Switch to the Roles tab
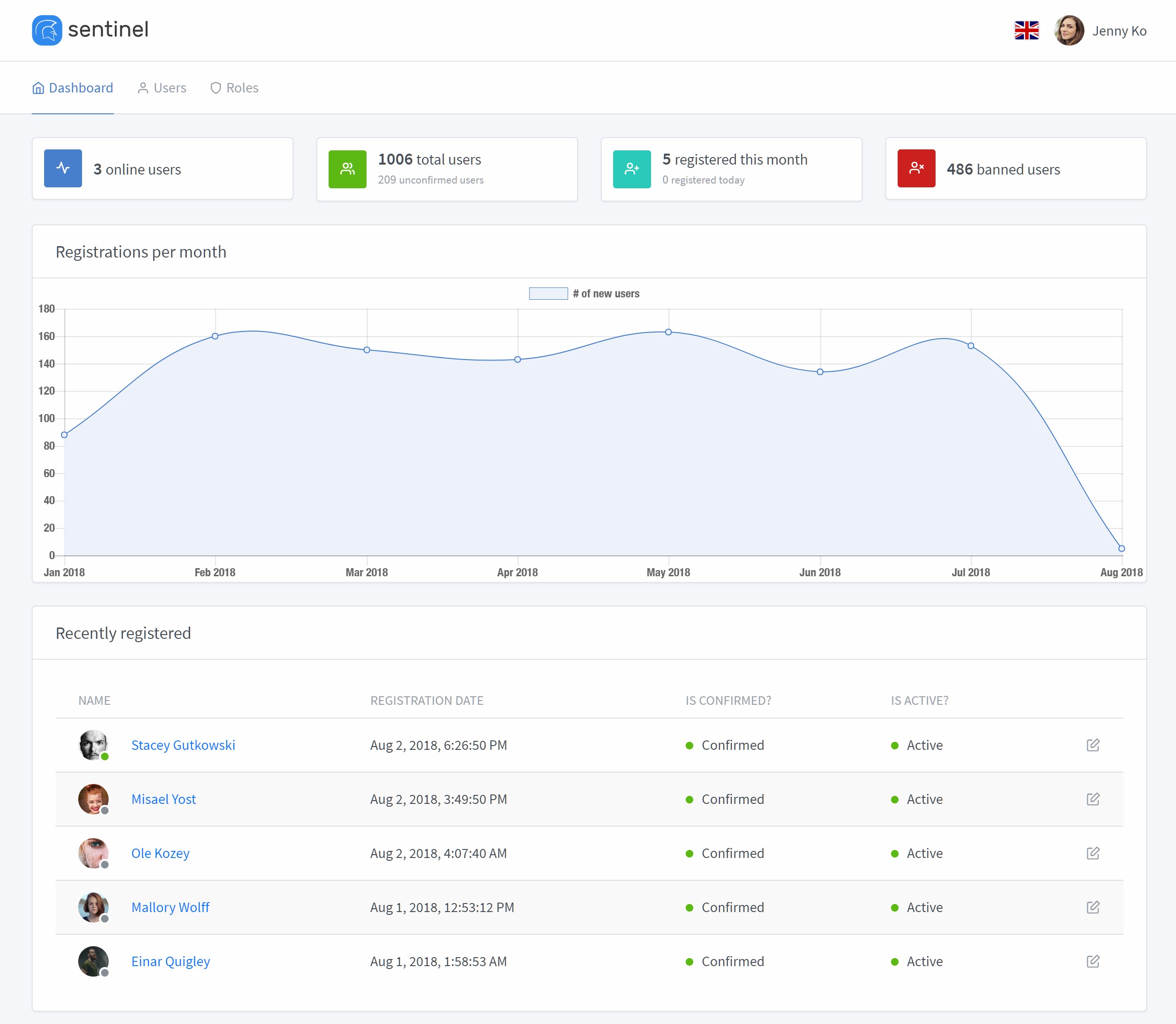1176x1024 pixels. click(234, 88)
